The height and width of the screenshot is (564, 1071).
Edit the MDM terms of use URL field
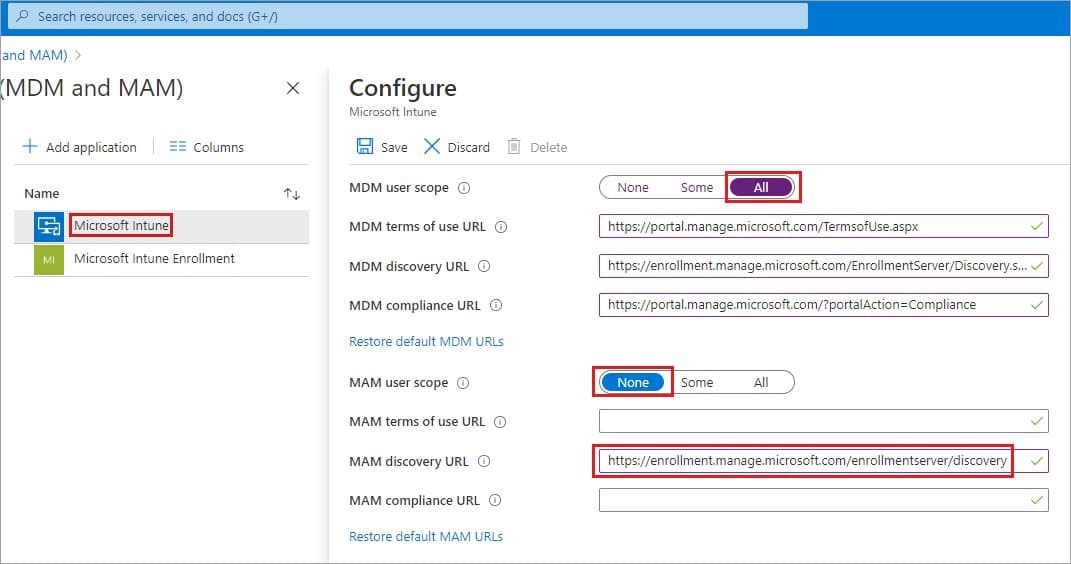[x=824, y=226]
